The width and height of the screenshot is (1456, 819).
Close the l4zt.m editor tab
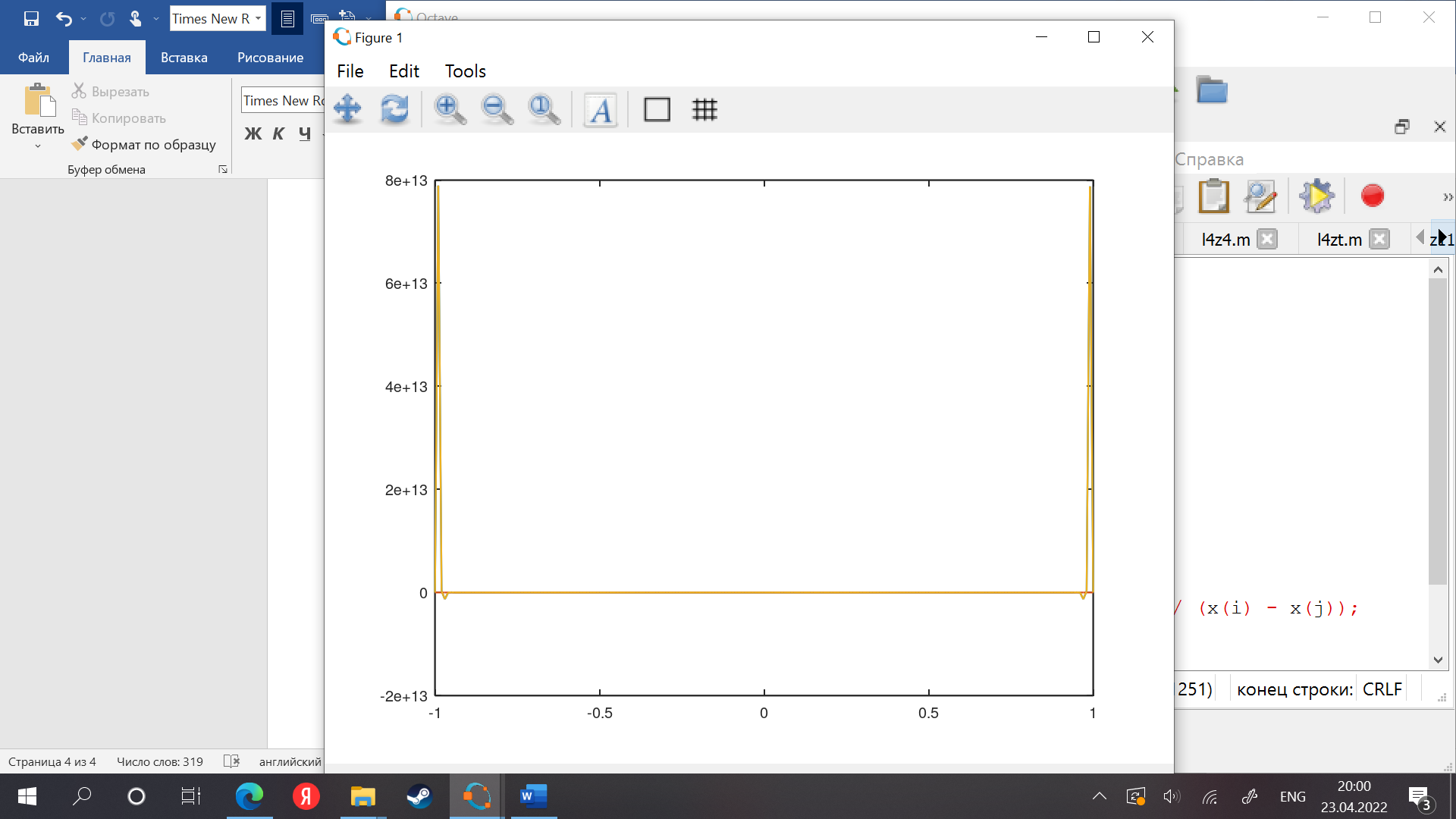pos(1380,240)
